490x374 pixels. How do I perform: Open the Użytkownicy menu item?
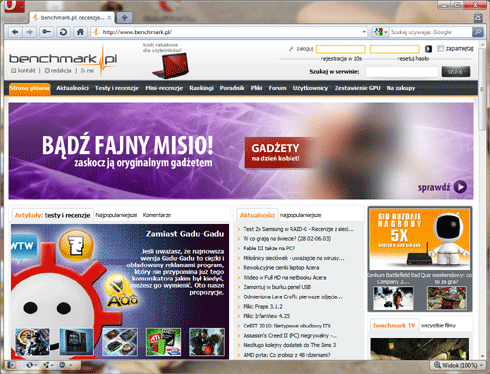pos(310,88)
